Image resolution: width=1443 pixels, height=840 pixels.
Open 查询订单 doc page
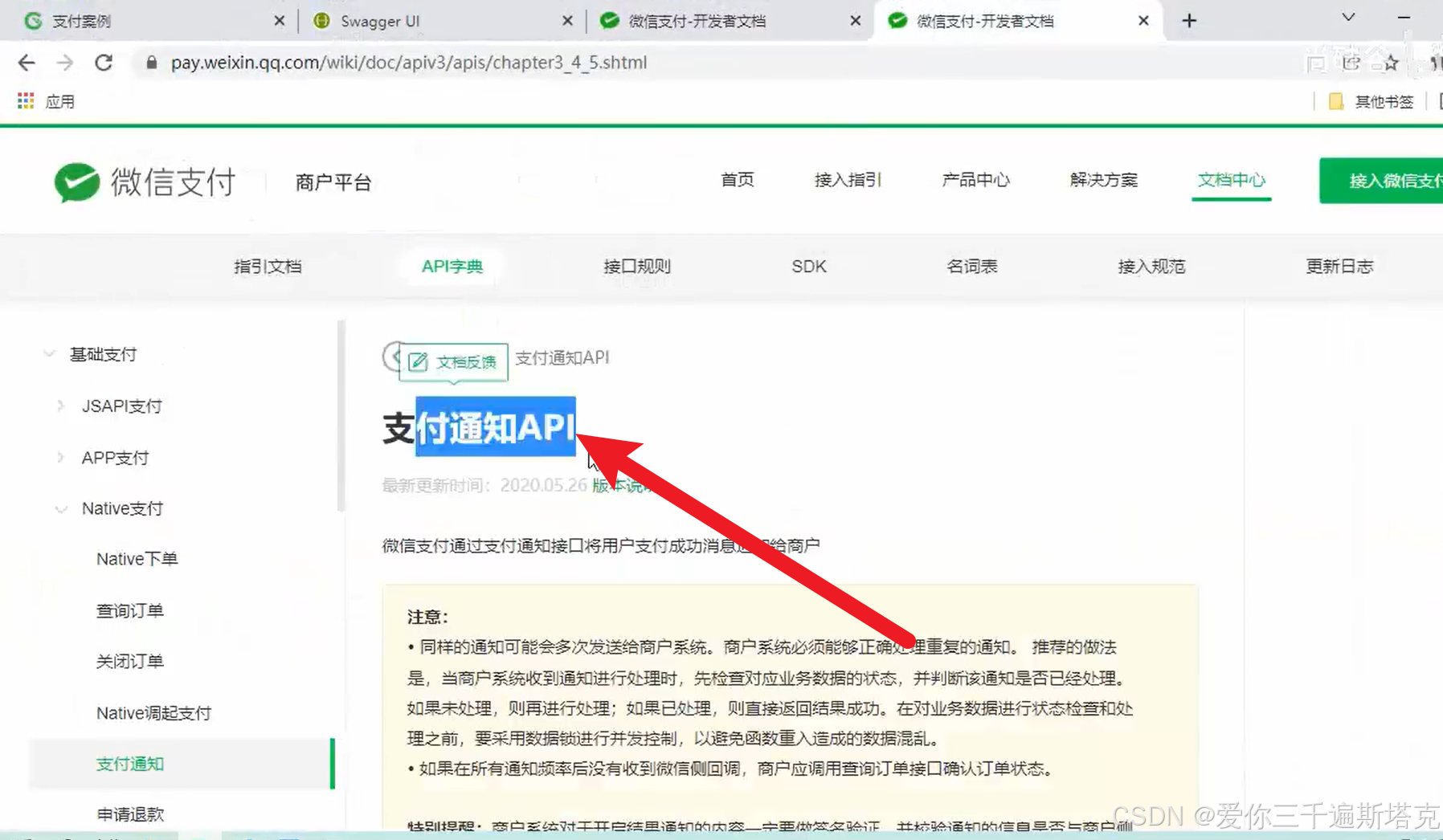(129, 611)
